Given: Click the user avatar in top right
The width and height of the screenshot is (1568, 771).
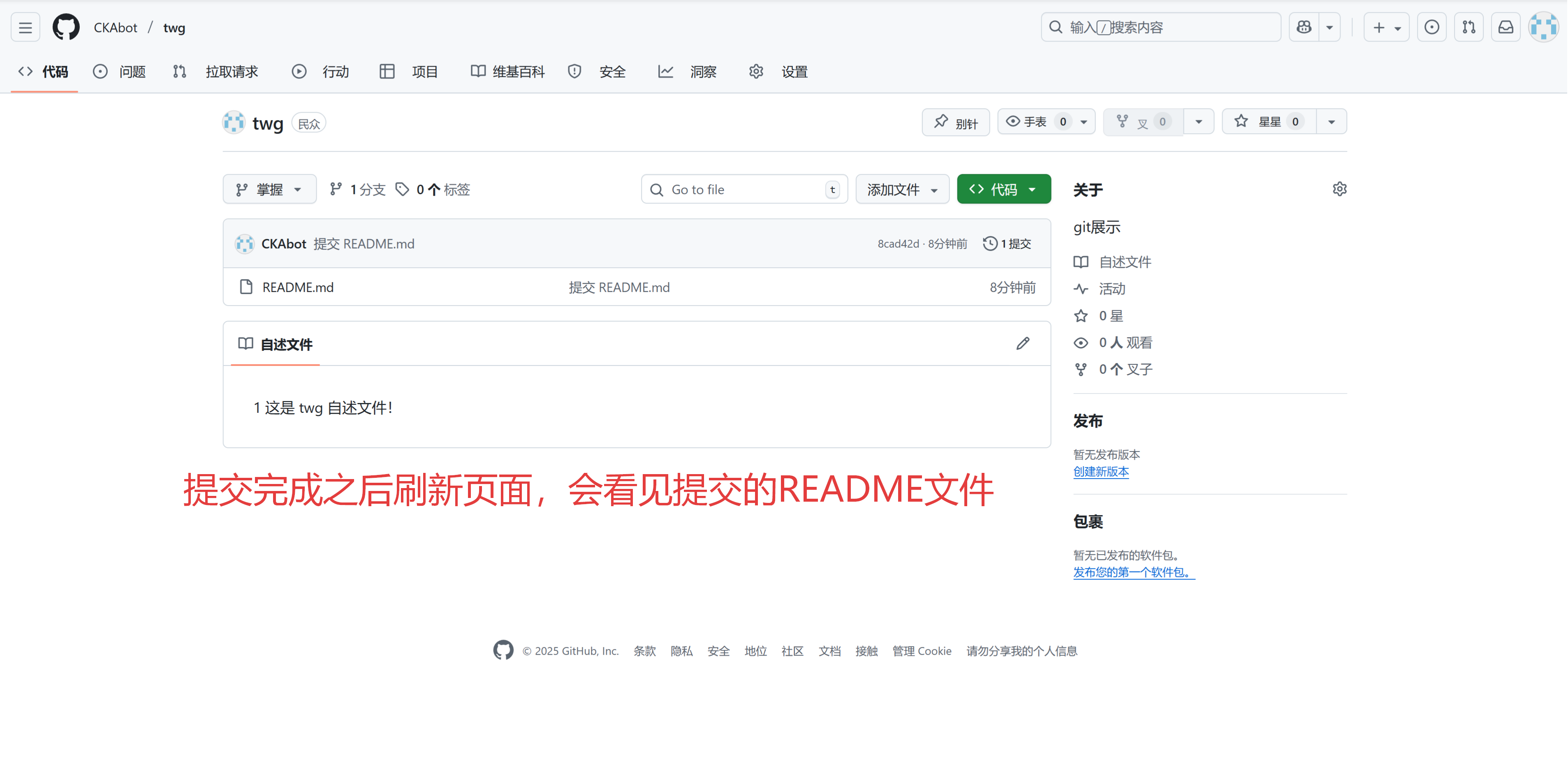Looking at the screenshot, I should pyautogui.click(x=1543, y=28).
